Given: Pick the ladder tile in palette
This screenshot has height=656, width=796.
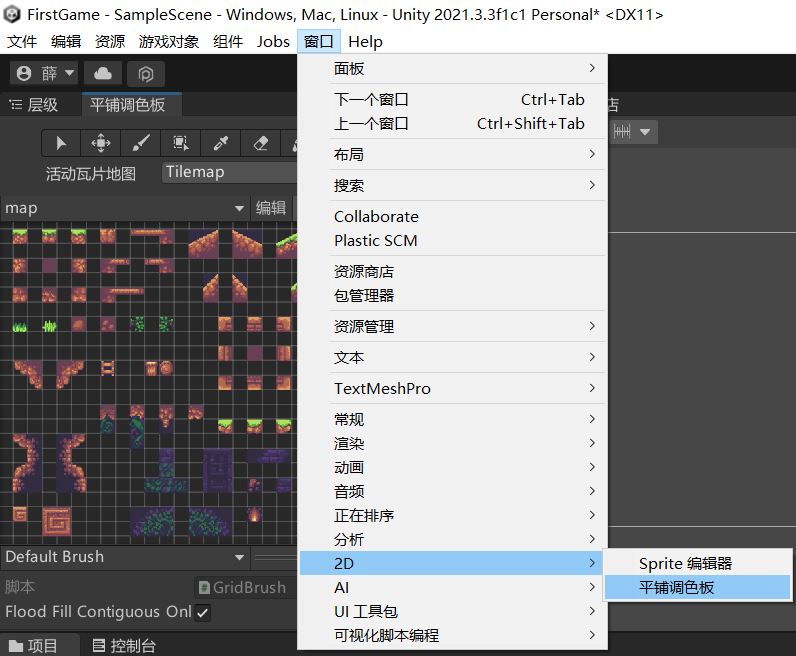Looking at the screenshot, I should pos(107,368).
